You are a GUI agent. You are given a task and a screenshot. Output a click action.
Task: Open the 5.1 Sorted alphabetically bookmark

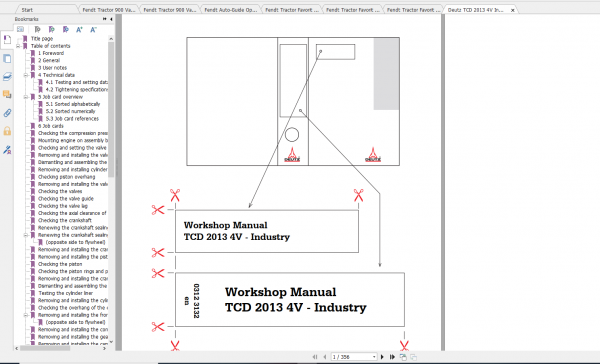73,104
